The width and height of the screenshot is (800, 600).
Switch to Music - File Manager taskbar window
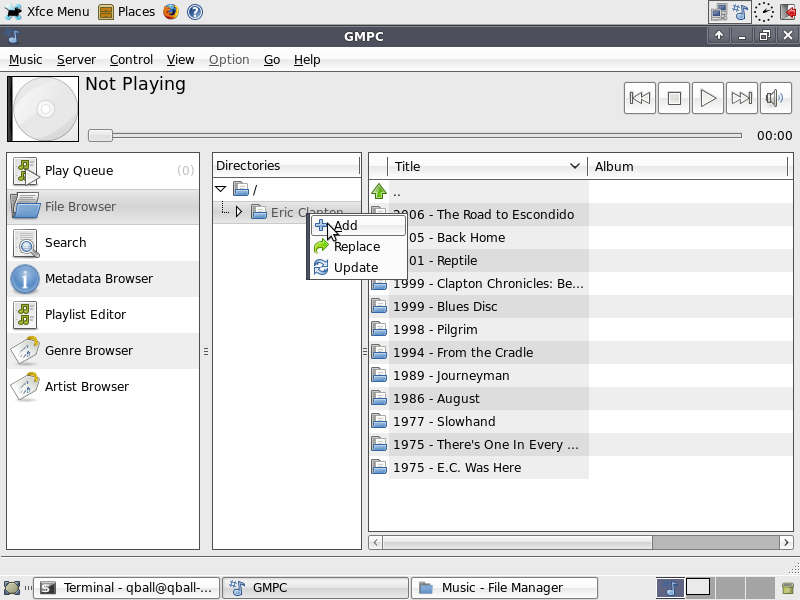coord(505,588)
